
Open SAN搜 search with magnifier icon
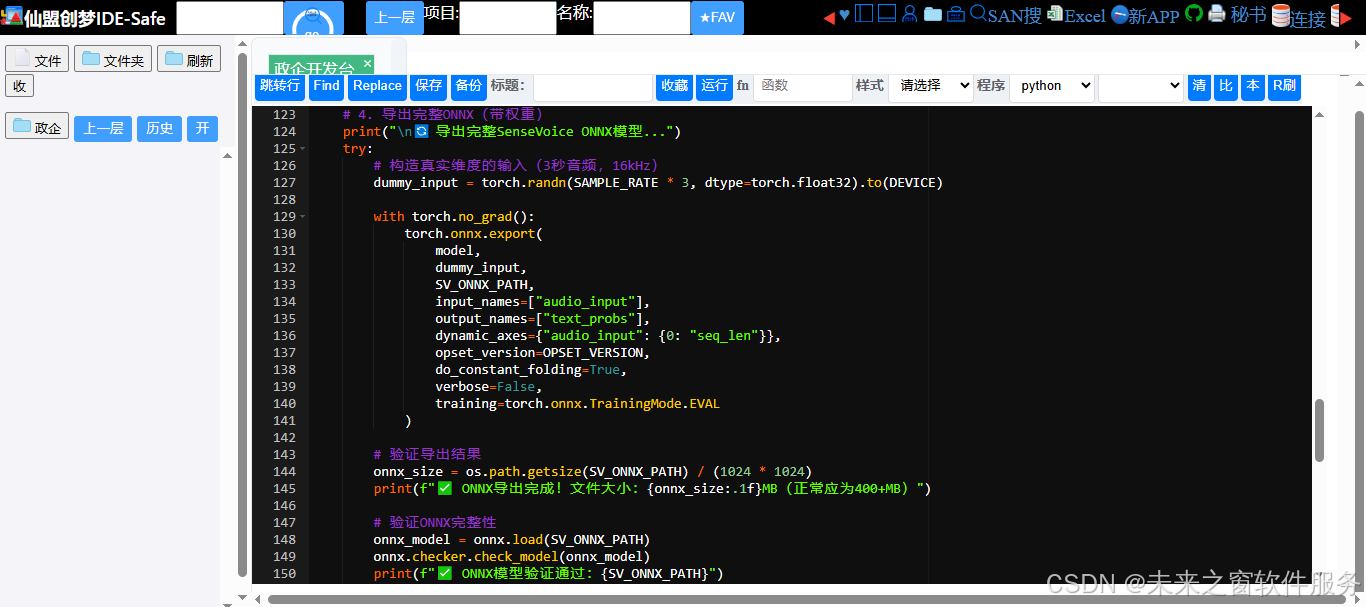tap(1006, 15)
